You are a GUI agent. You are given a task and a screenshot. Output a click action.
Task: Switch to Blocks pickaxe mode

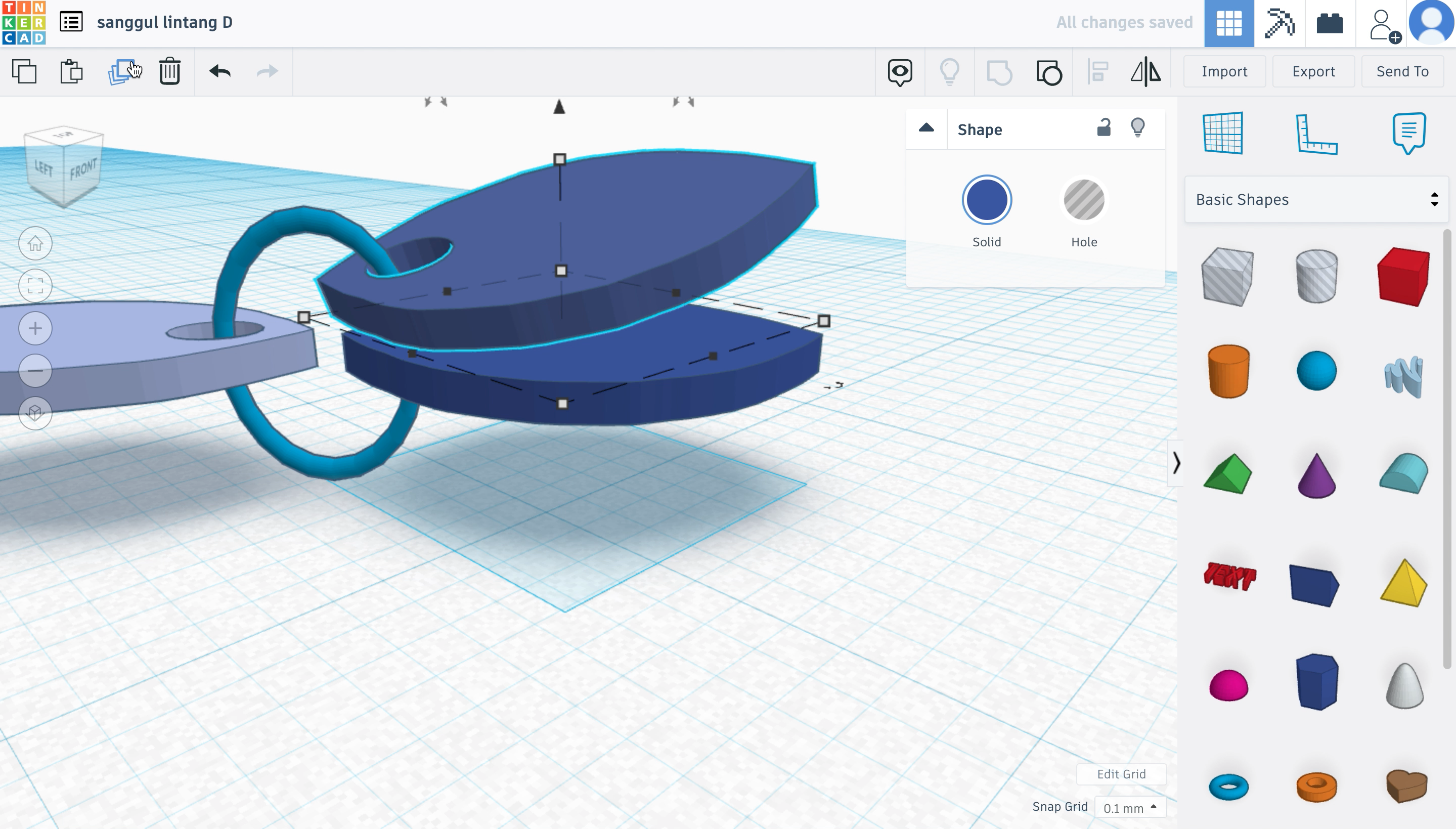[x=1279, y=23]
